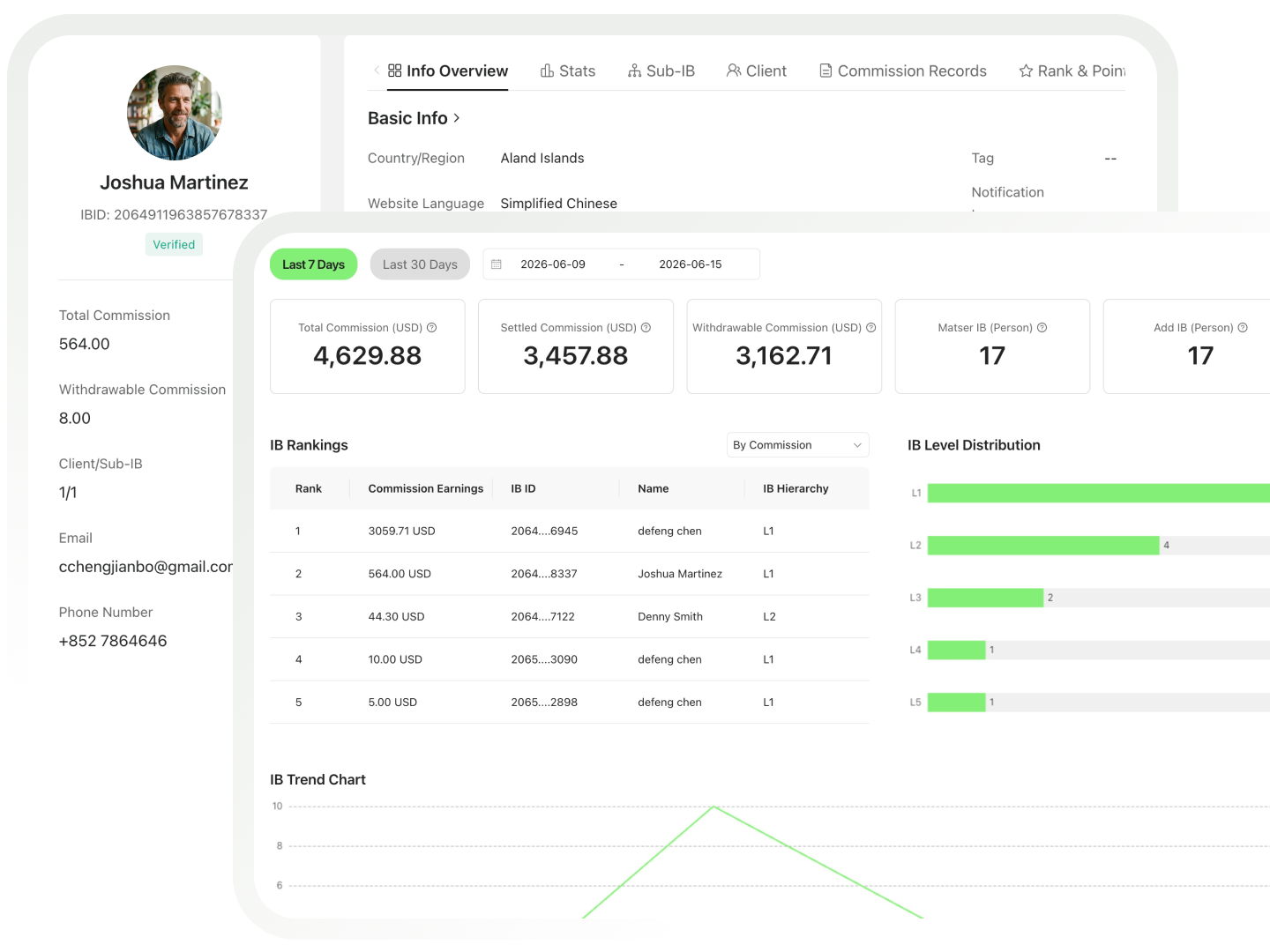Expand the Basic Info chevron
1270x952 pixels.
tap(457, 118)
